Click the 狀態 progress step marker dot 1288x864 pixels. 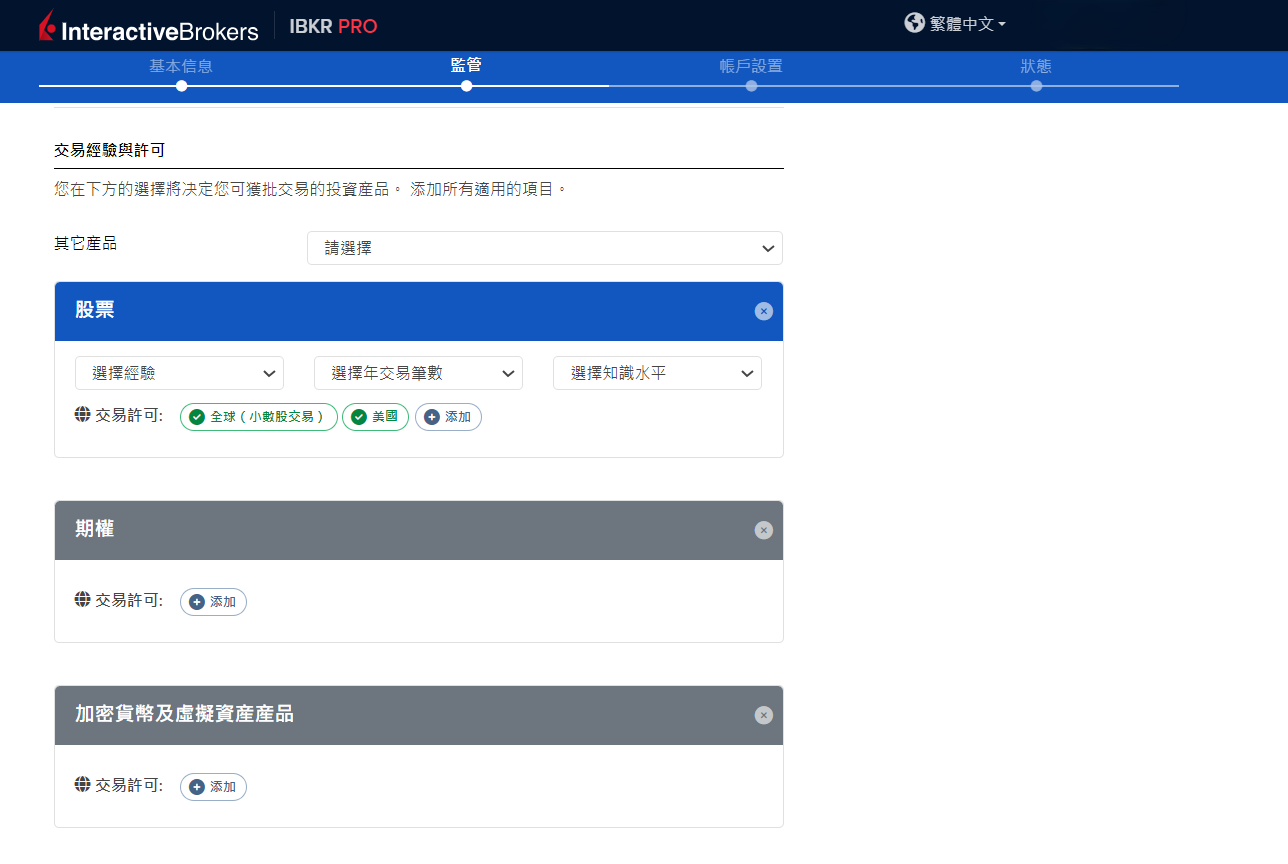(x=1036, y=86)
